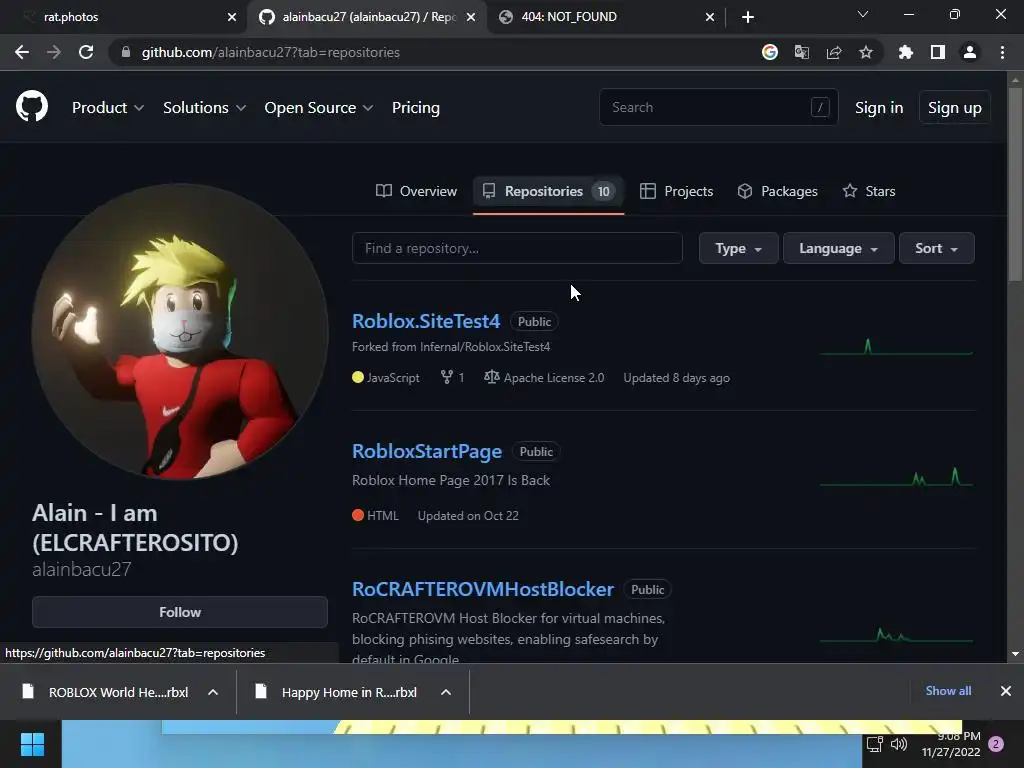Click the Sign in link
This screenshot has height=768, width=1024.
[x=879, y=108]
